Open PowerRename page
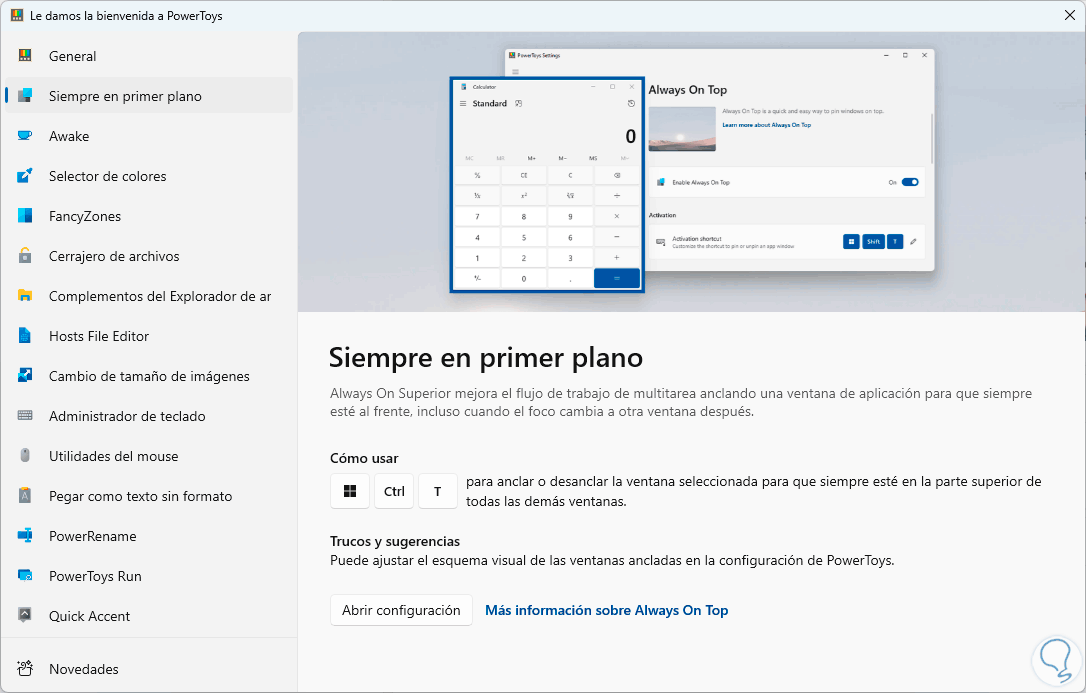 click(x=149, y=536)
